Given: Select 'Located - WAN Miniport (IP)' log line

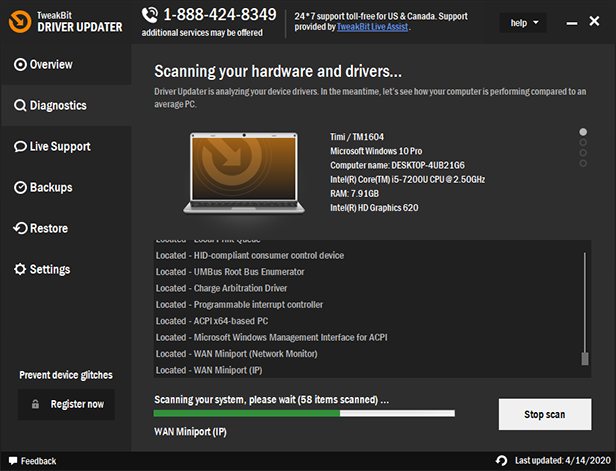Looking at the screenshot, I should point(209,370).
